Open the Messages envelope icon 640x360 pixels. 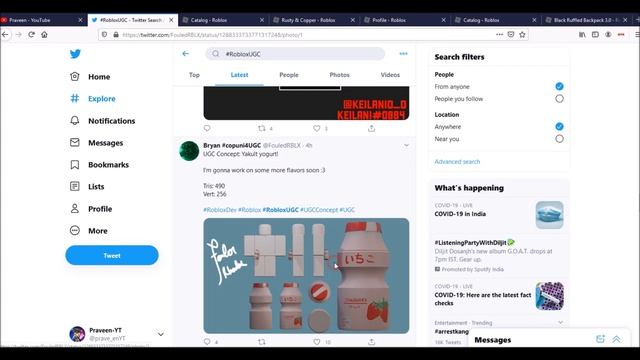click(x=75, y=142)
